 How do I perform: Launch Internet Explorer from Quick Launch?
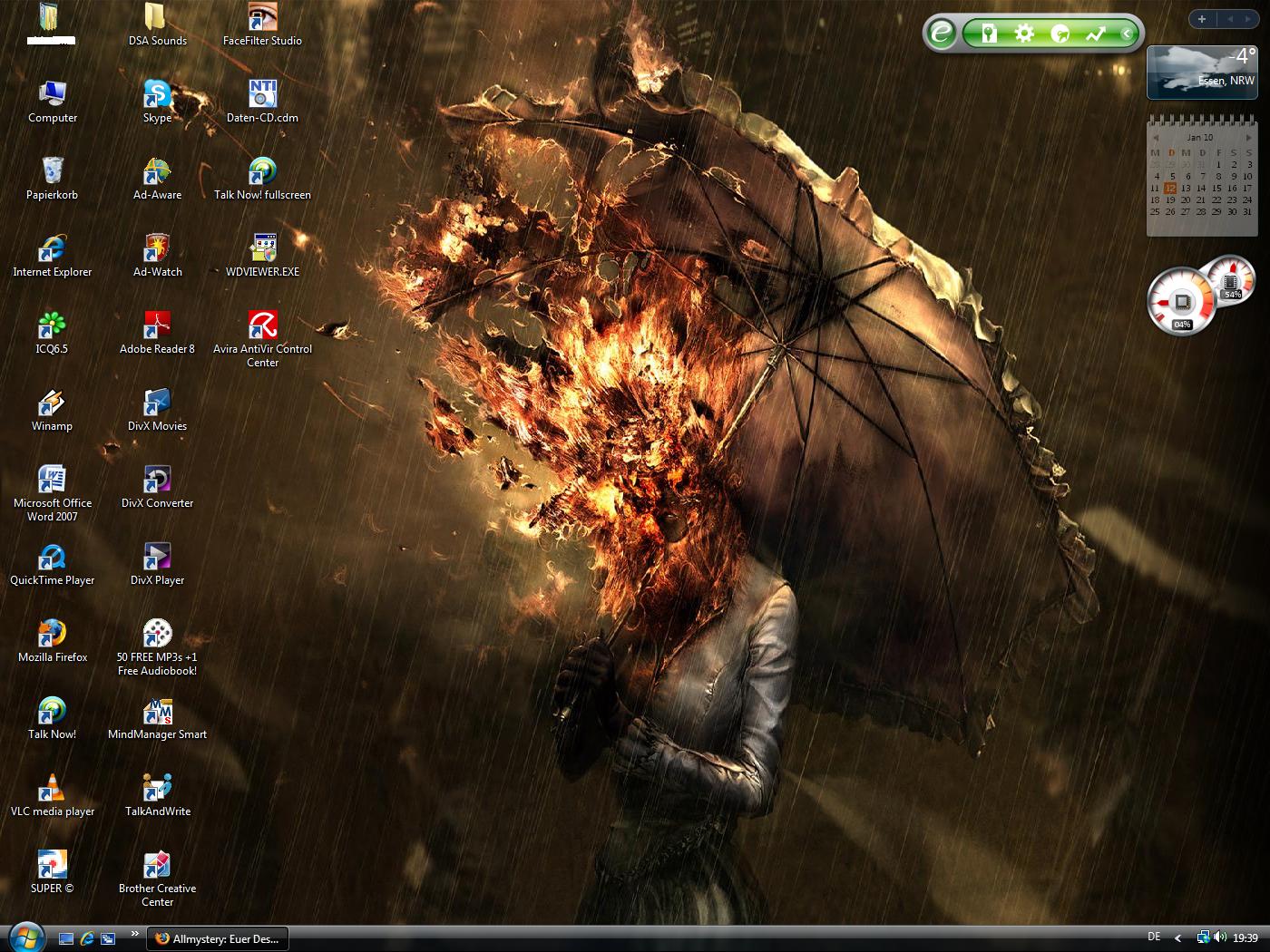click(x=87, y=938)
